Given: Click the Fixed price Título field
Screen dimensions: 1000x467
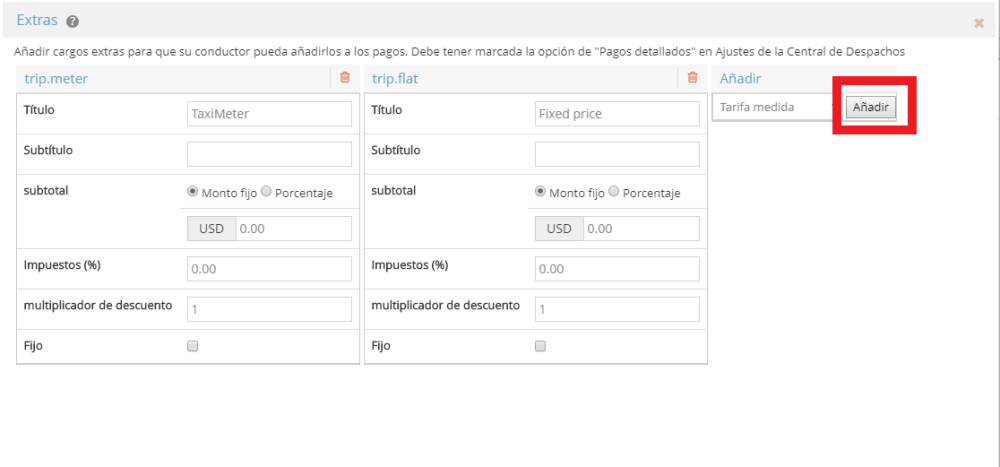Looking at the screenshot, I should coord(617,114).
